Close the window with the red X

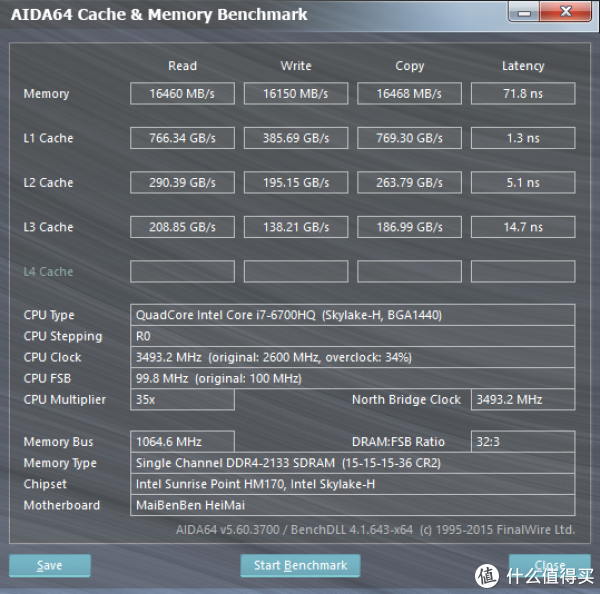coord(566,11)
